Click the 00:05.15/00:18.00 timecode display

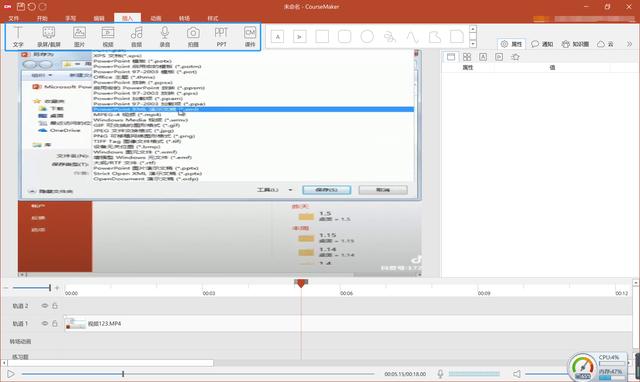tap(405, 374)
